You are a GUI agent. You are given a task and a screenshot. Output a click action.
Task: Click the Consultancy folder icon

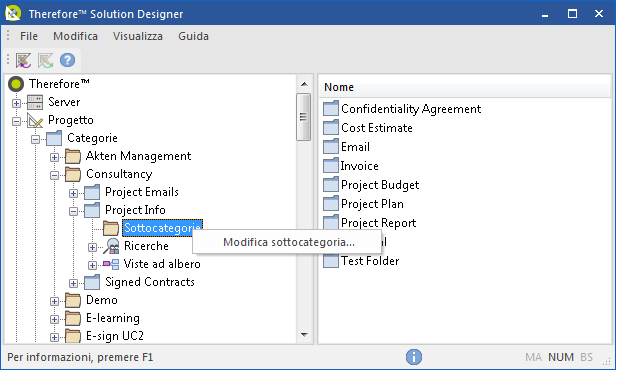(x=73, y=174)
